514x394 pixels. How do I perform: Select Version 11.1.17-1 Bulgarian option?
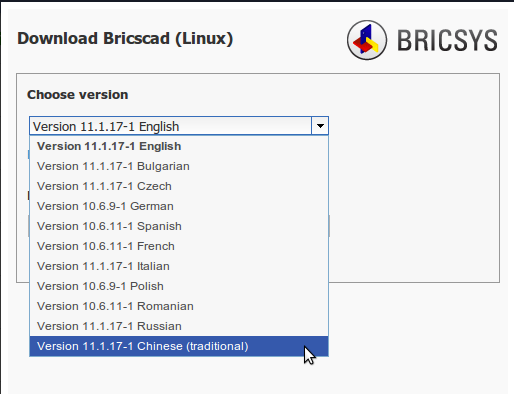click(x=179, y=166)
